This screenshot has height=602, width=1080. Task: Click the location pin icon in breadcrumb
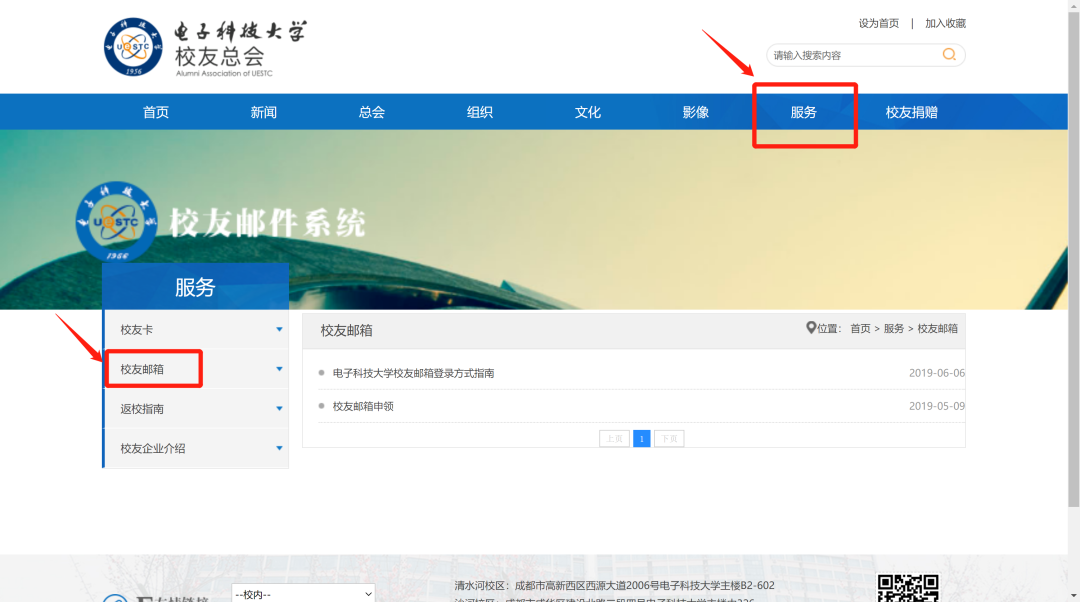(x=811, y=328)
